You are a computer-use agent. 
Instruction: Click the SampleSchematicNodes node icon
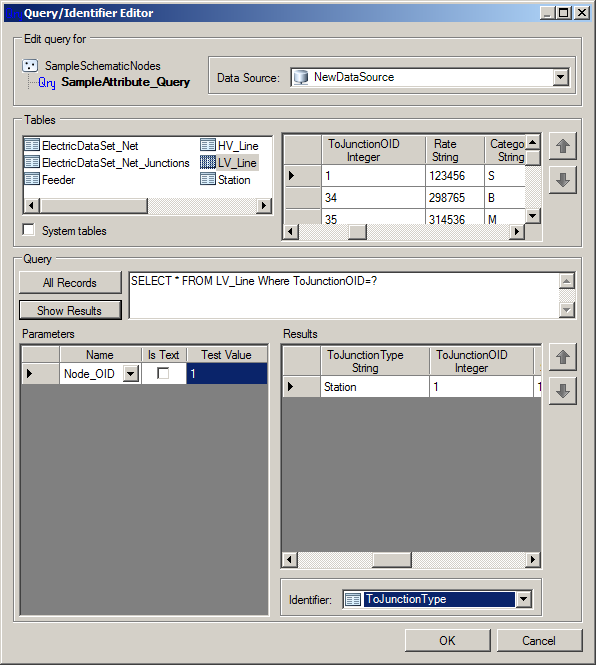click(x=30, y=65)
